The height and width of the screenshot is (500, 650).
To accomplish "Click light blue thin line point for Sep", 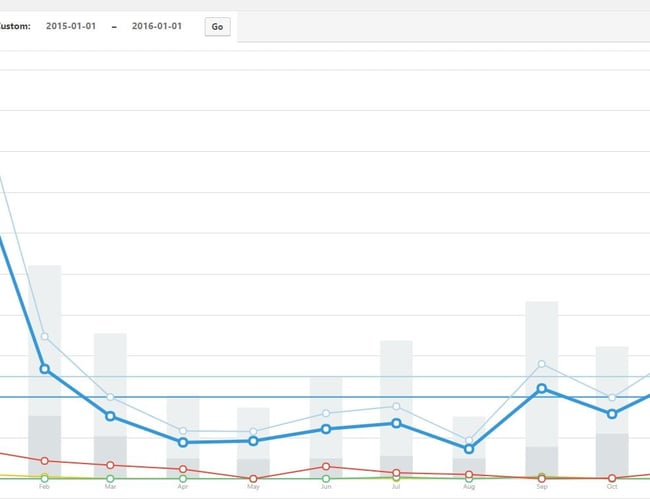I will 541,364.
